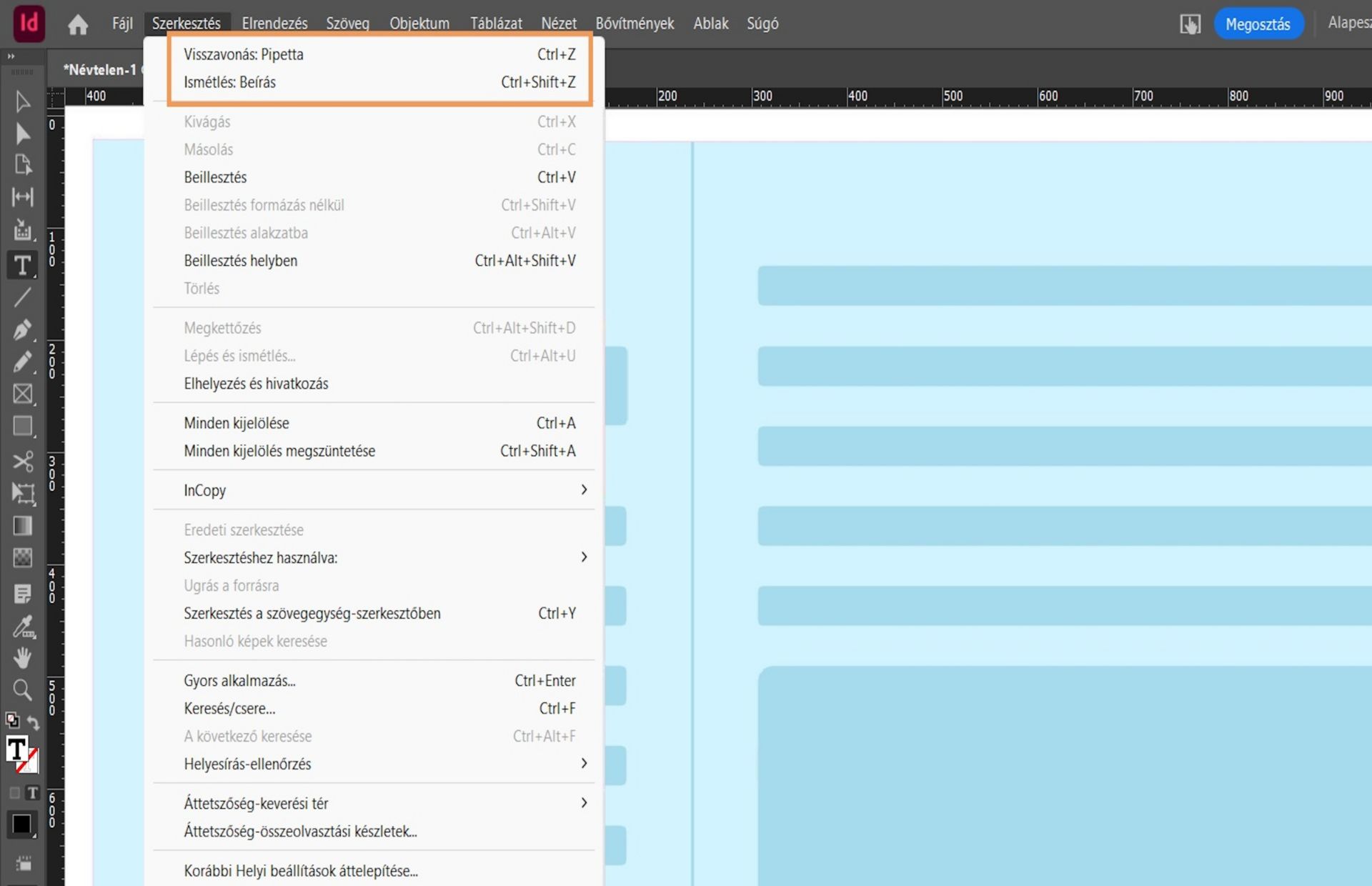This screenshot has height=886, width=1372.
Task: Select the Rectangle Frame tool
Action: pyautogui.click(x=22, y=394)
